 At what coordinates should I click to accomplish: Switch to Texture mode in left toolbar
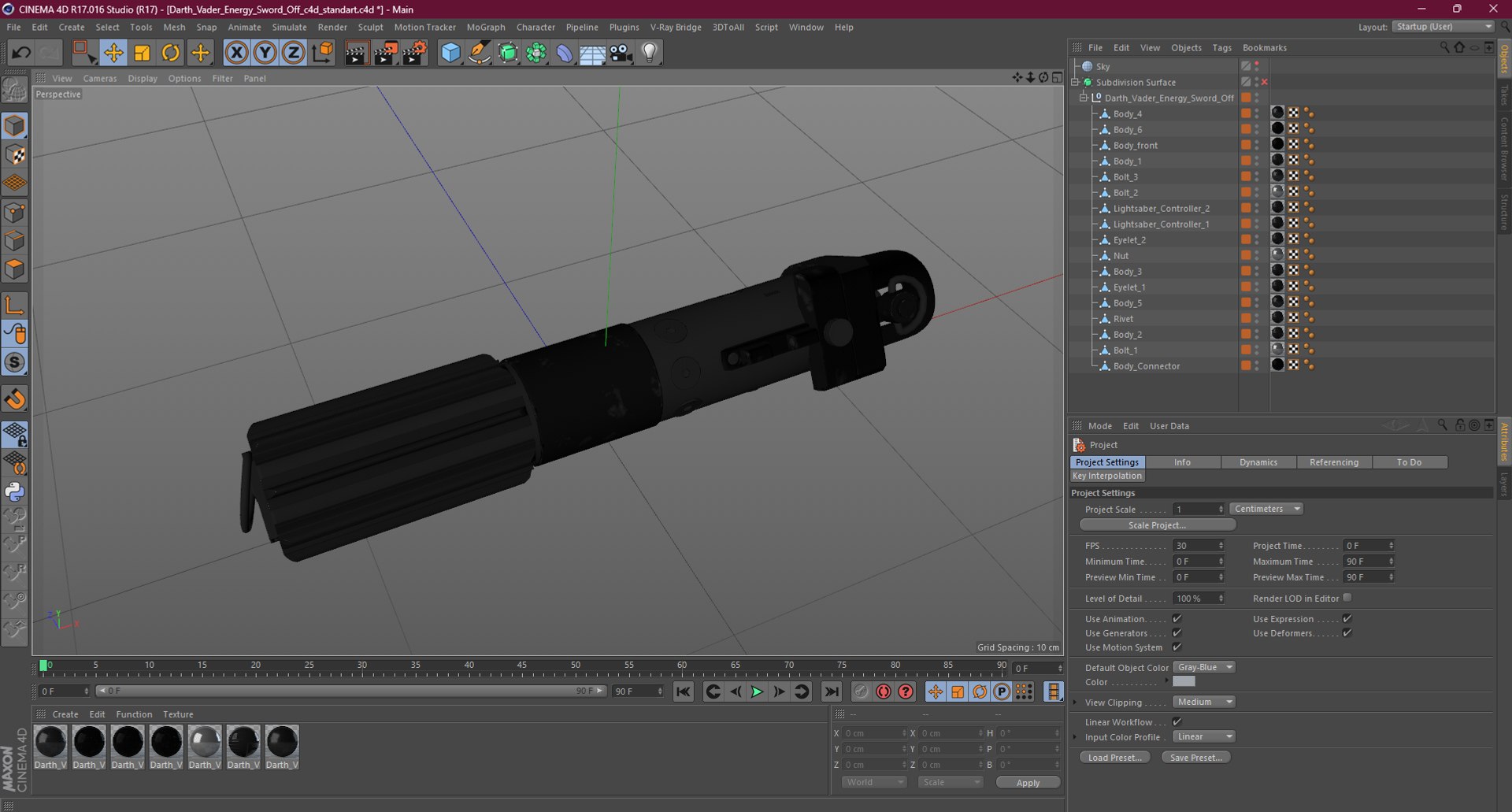click(x=15, y=154)
